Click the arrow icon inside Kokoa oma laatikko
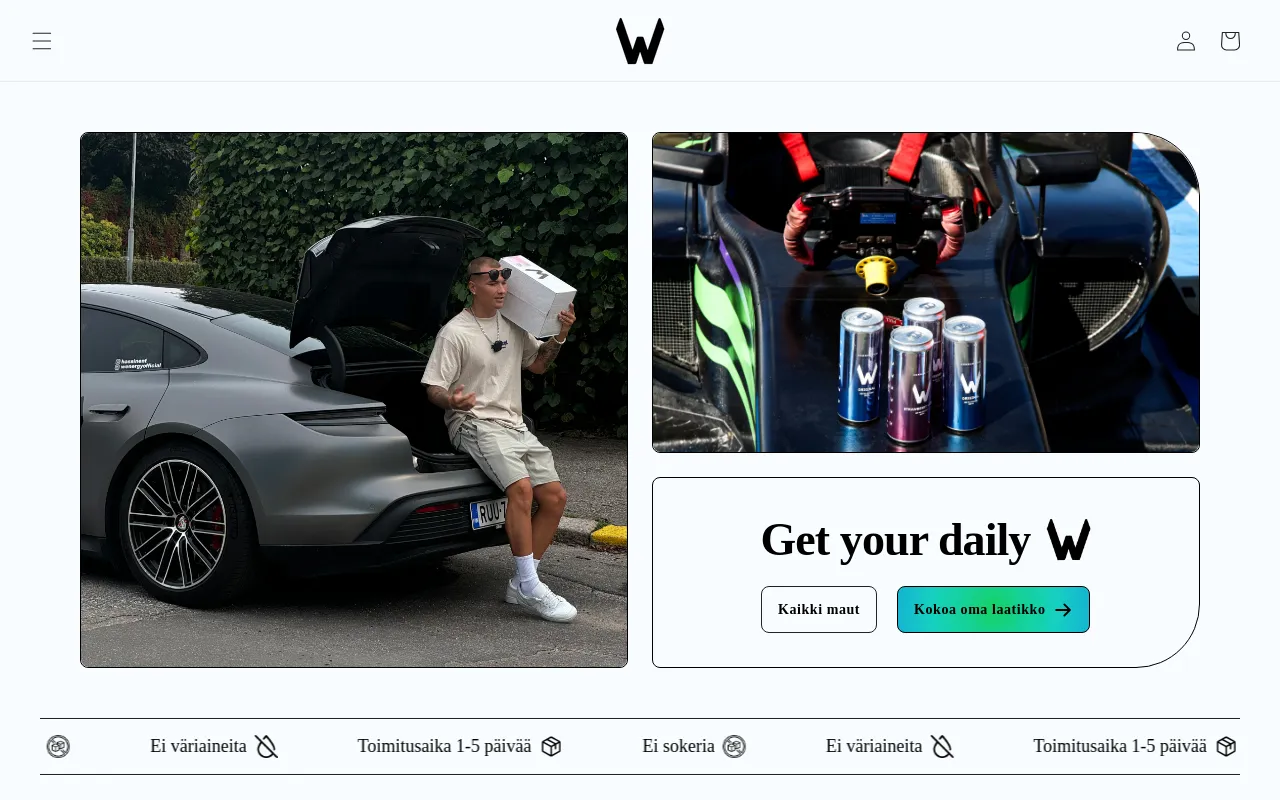Screen dimensions: 1280x800 (x=1063, y=610)
